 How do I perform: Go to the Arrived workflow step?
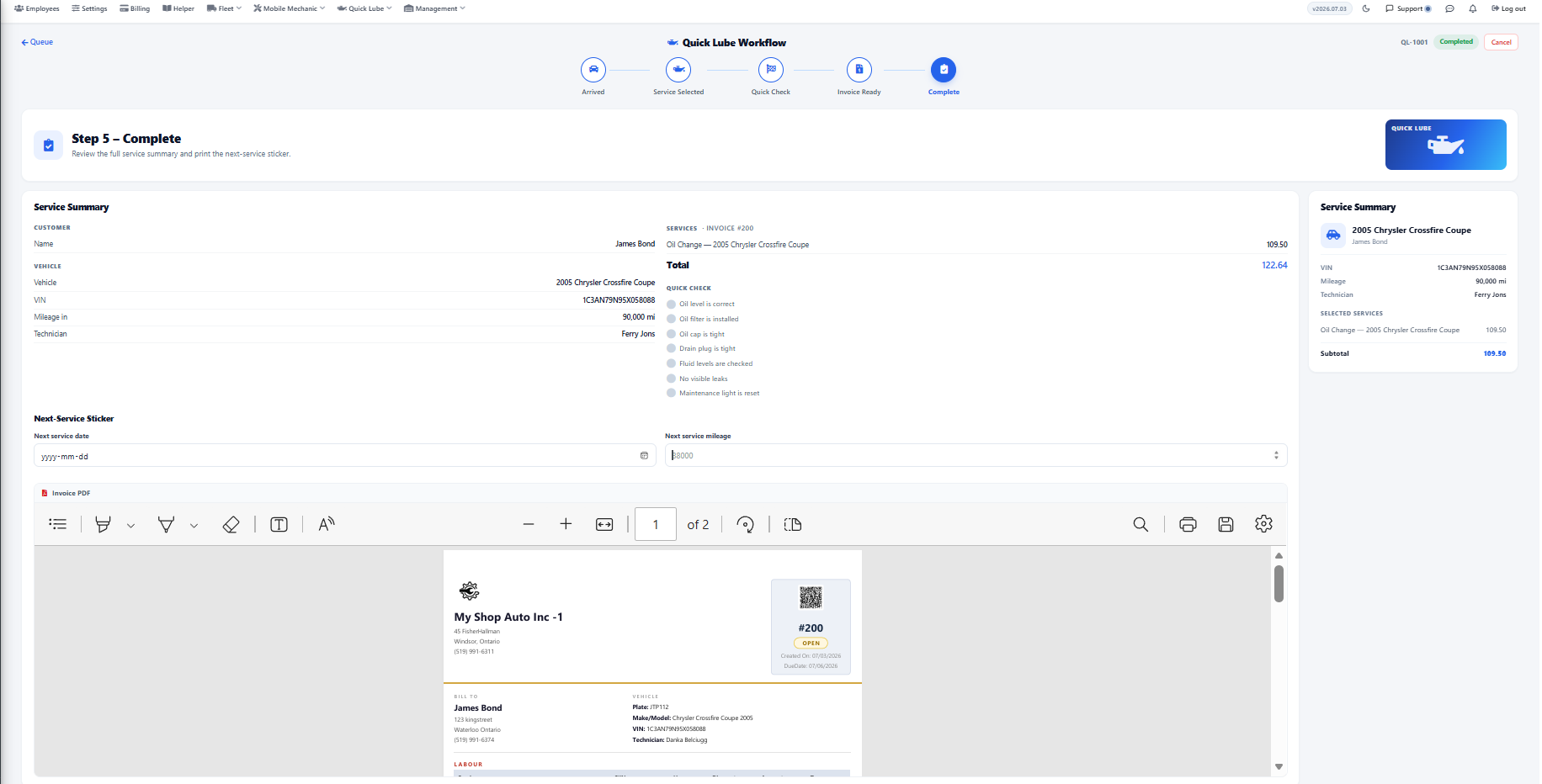click(x=593, y=70)
